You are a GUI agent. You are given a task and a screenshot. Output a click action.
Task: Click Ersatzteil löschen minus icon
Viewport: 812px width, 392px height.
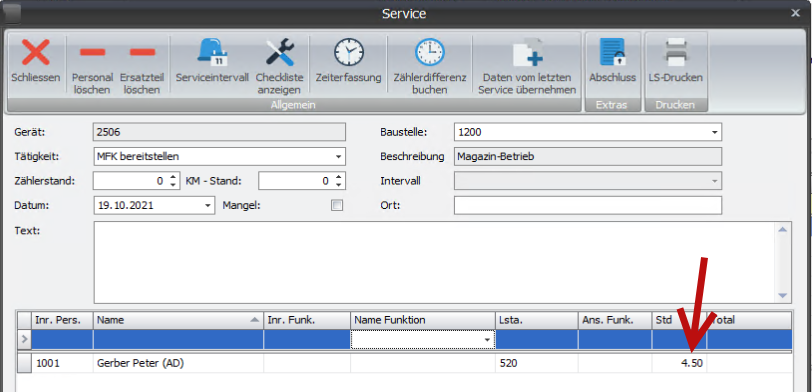tap(142, 52)
